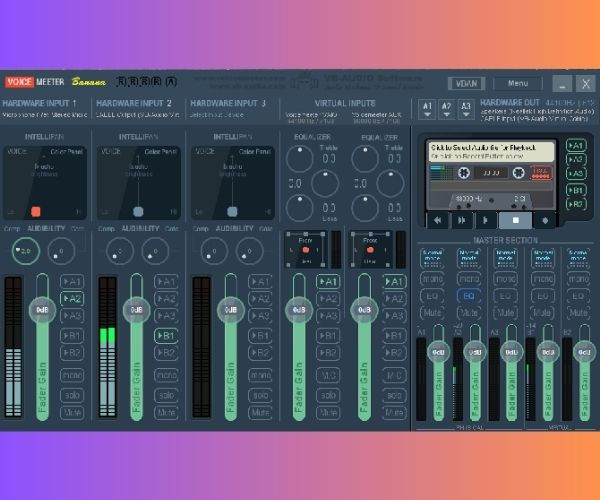Mute Hardware Input 3 strip
Image resolution: width=600 pixels, height=500 pixels.
[260, 412]
